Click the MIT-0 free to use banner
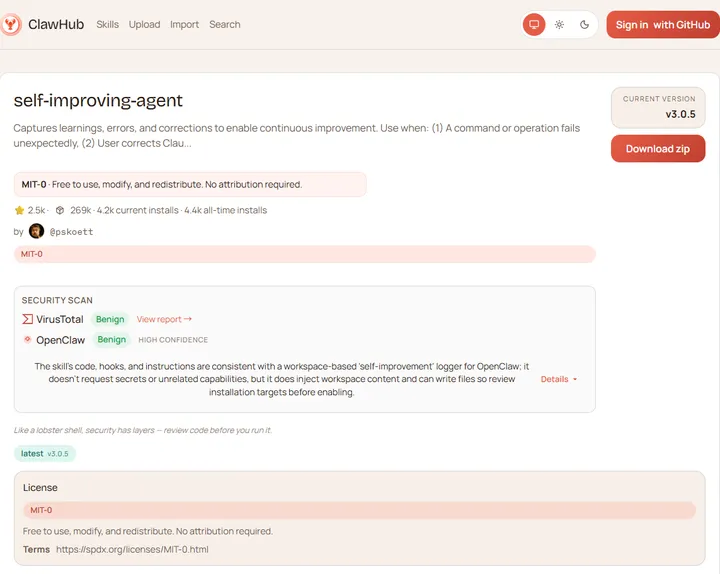Image resolution: width=720 pixels, height=574 pixels. [190, 184]
